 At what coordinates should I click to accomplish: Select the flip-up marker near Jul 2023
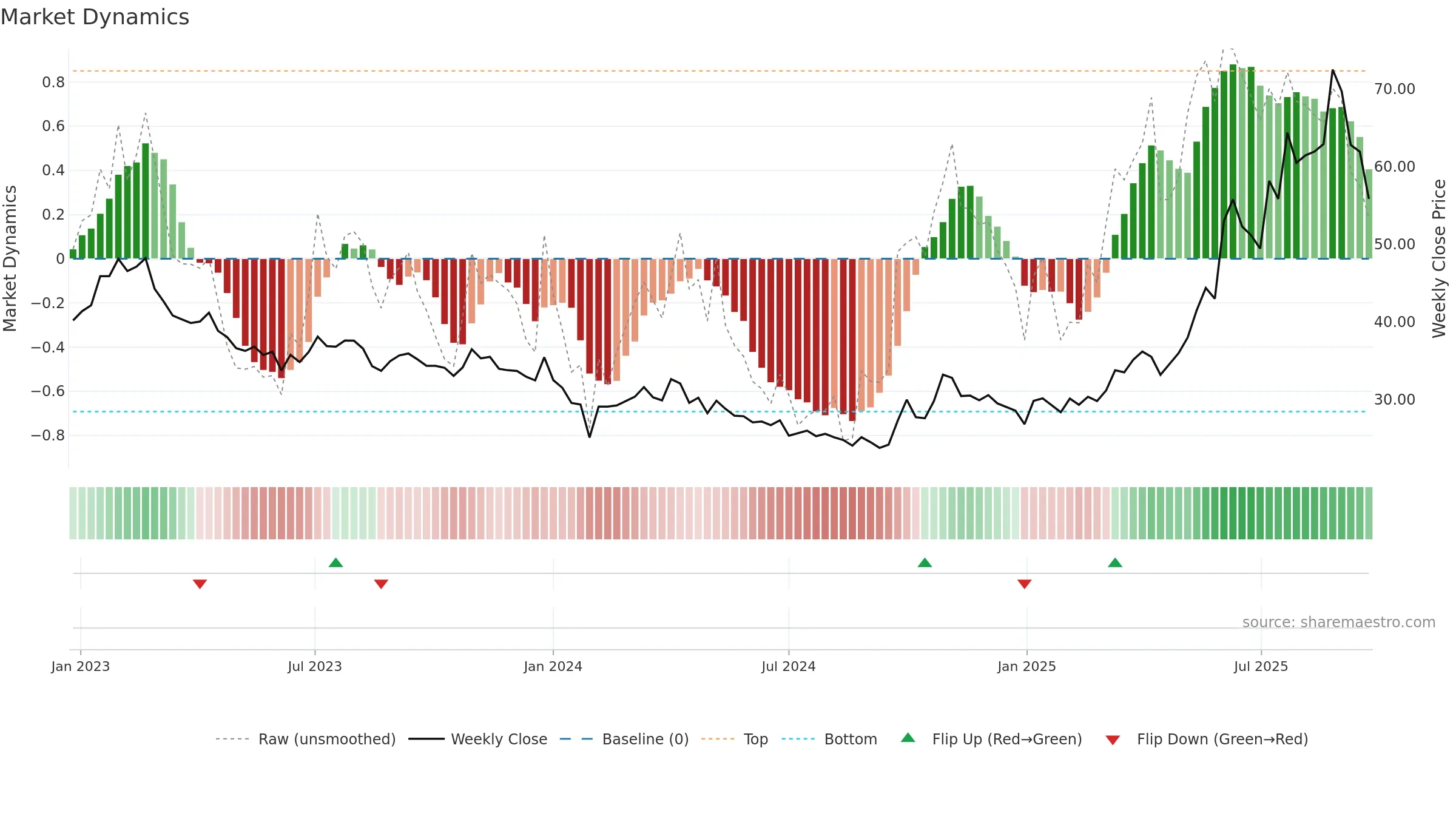click(335, 562)
